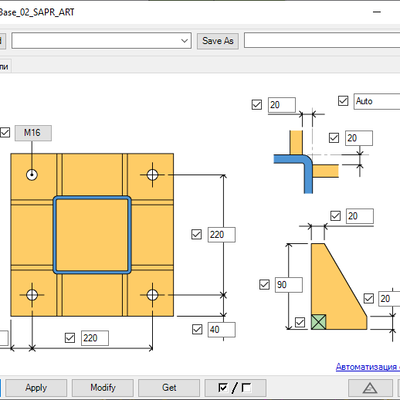This screenshot has height=400, width=400.
Task: Click the Apply button
Action: pyautogui.click(x=36, y=388)
